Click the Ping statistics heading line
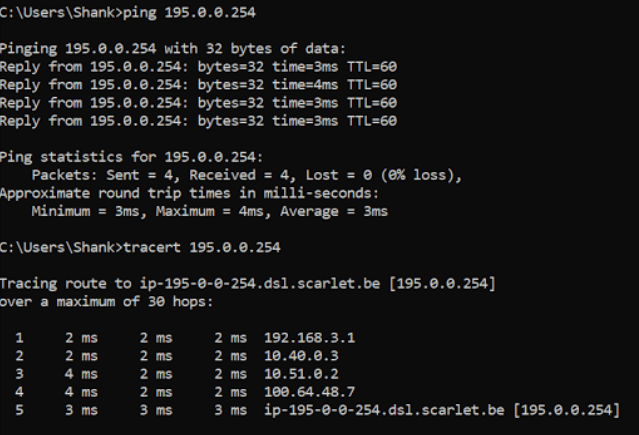The height and width of the screenshot is (435, 639). [x=132, y=157]
